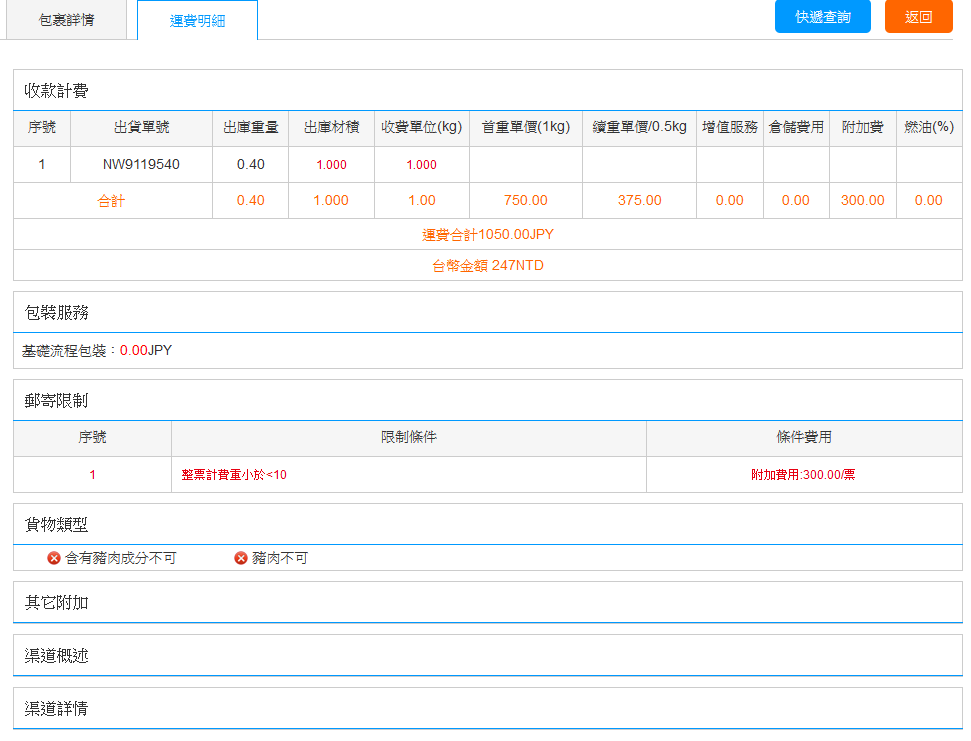Click the 收款計費 section header
The image size is (971, 741).
click(x=56, y=91)
